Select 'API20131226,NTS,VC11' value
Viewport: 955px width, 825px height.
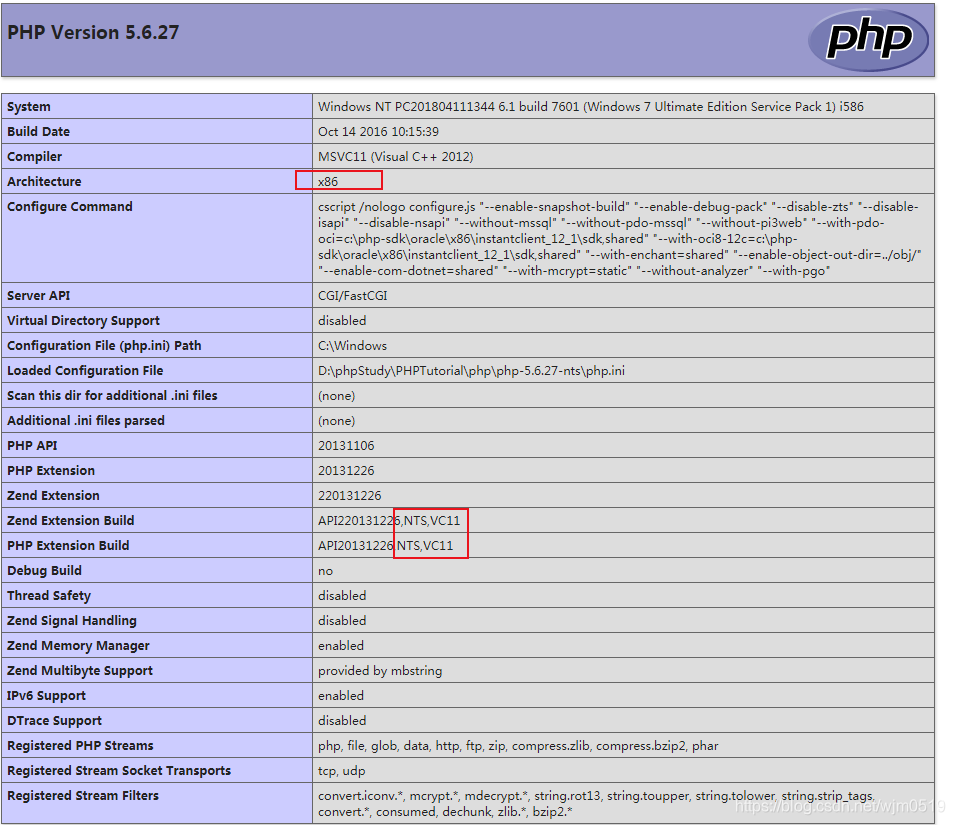(386, 546)
